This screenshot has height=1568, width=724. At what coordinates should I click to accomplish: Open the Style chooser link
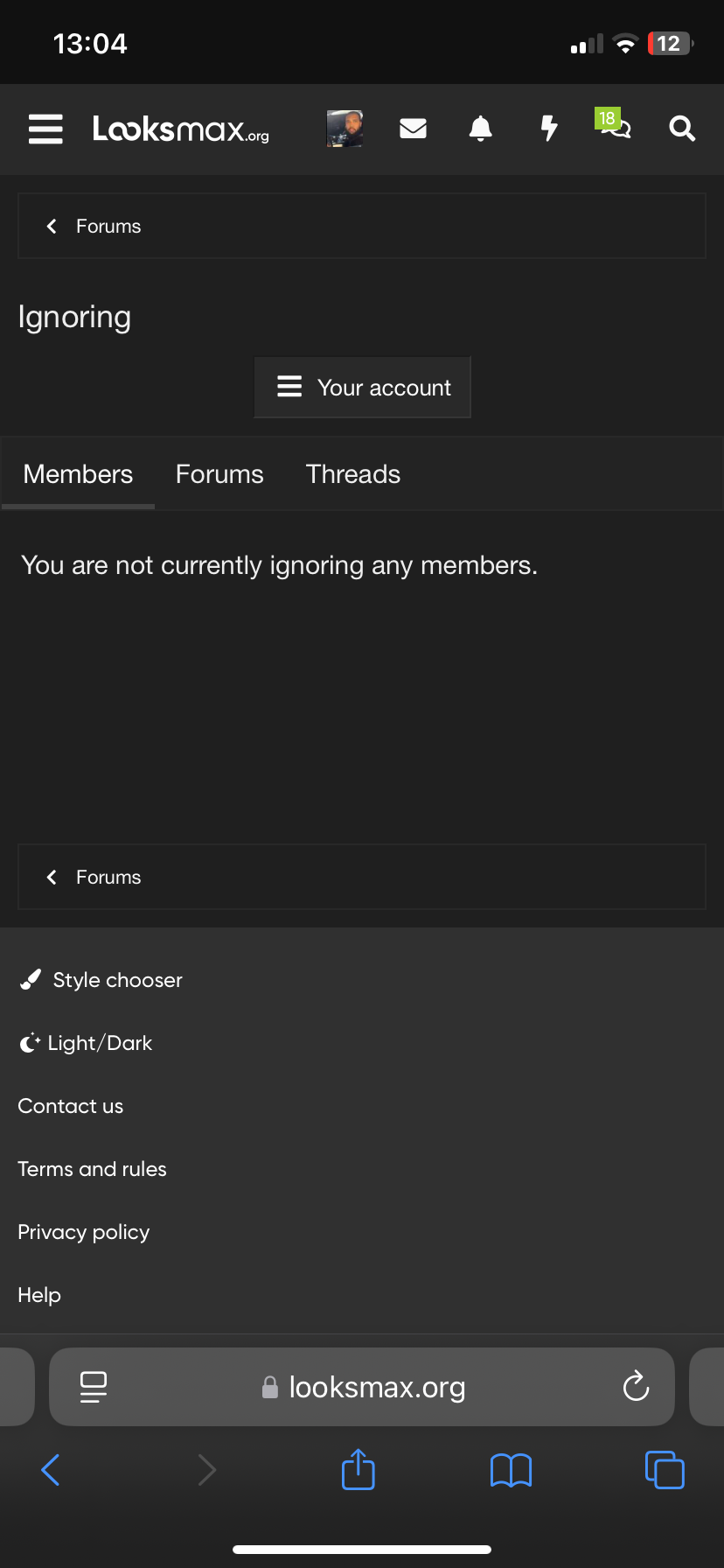click(101, 980)
